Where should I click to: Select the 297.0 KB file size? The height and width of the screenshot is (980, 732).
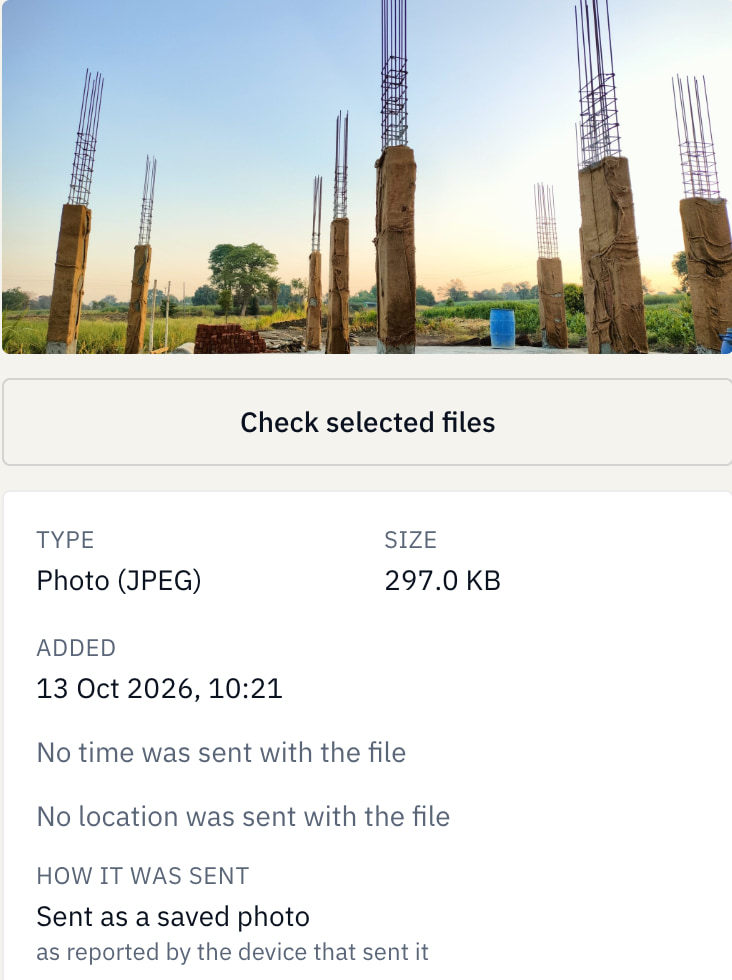tap(443, 581)
